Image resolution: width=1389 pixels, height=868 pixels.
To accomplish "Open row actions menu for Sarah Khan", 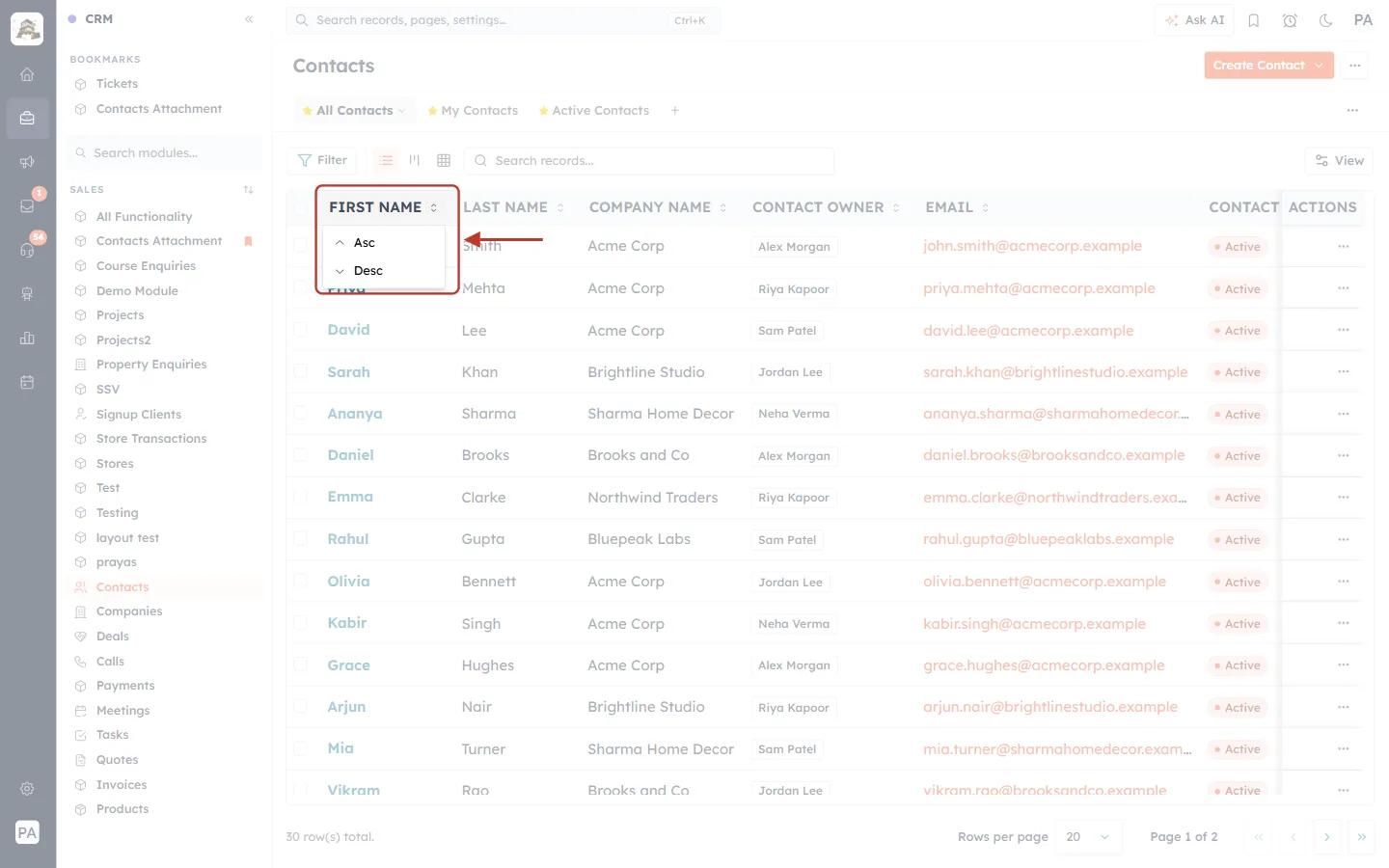I will click(1344, 372).
